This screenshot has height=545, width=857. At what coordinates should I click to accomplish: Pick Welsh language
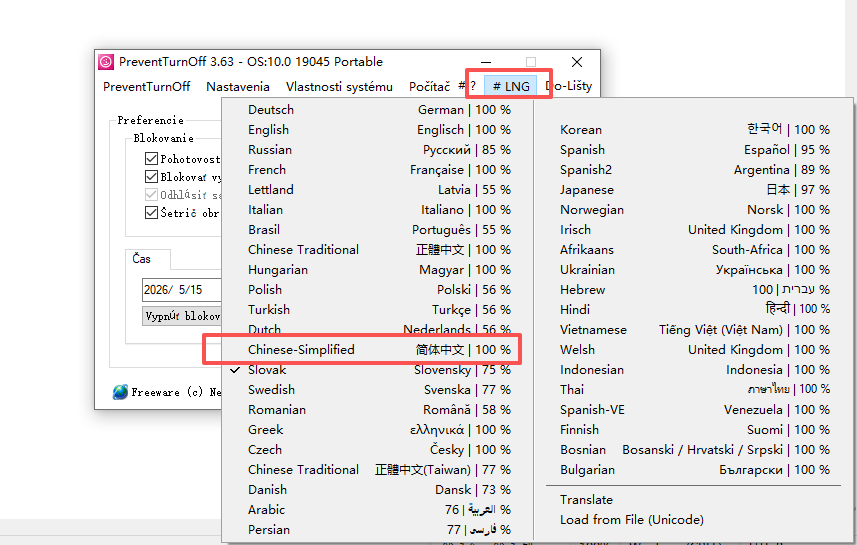(x=694, y=349)
